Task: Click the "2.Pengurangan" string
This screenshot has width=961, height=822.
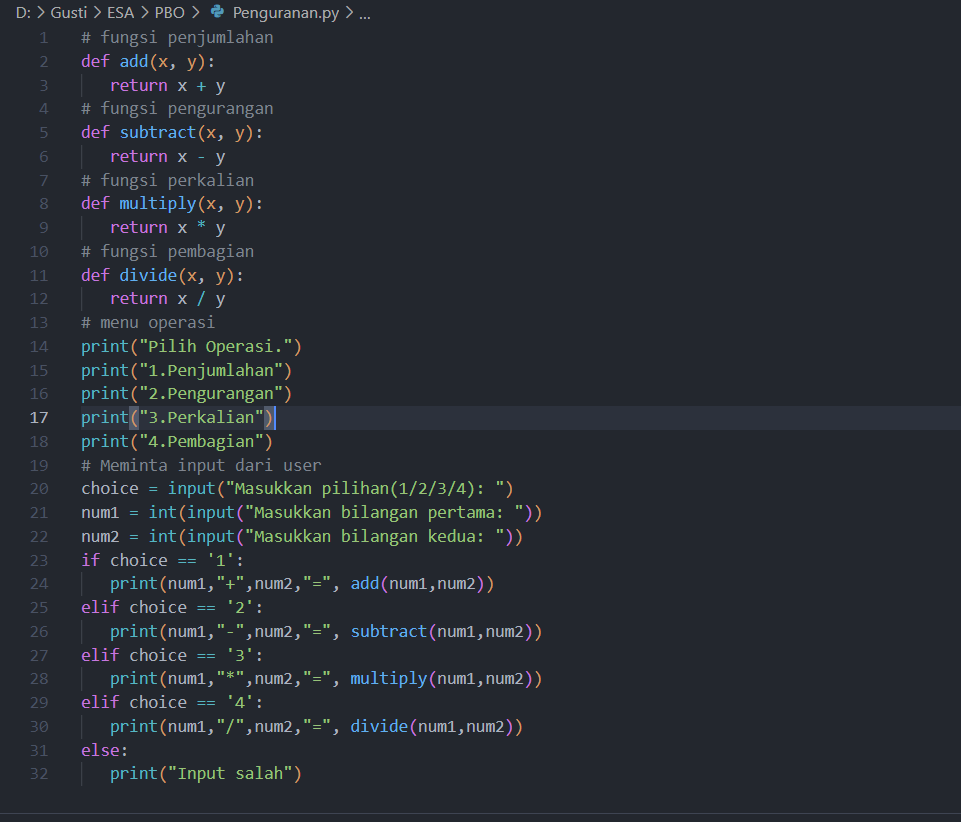Action: (211, 394)
